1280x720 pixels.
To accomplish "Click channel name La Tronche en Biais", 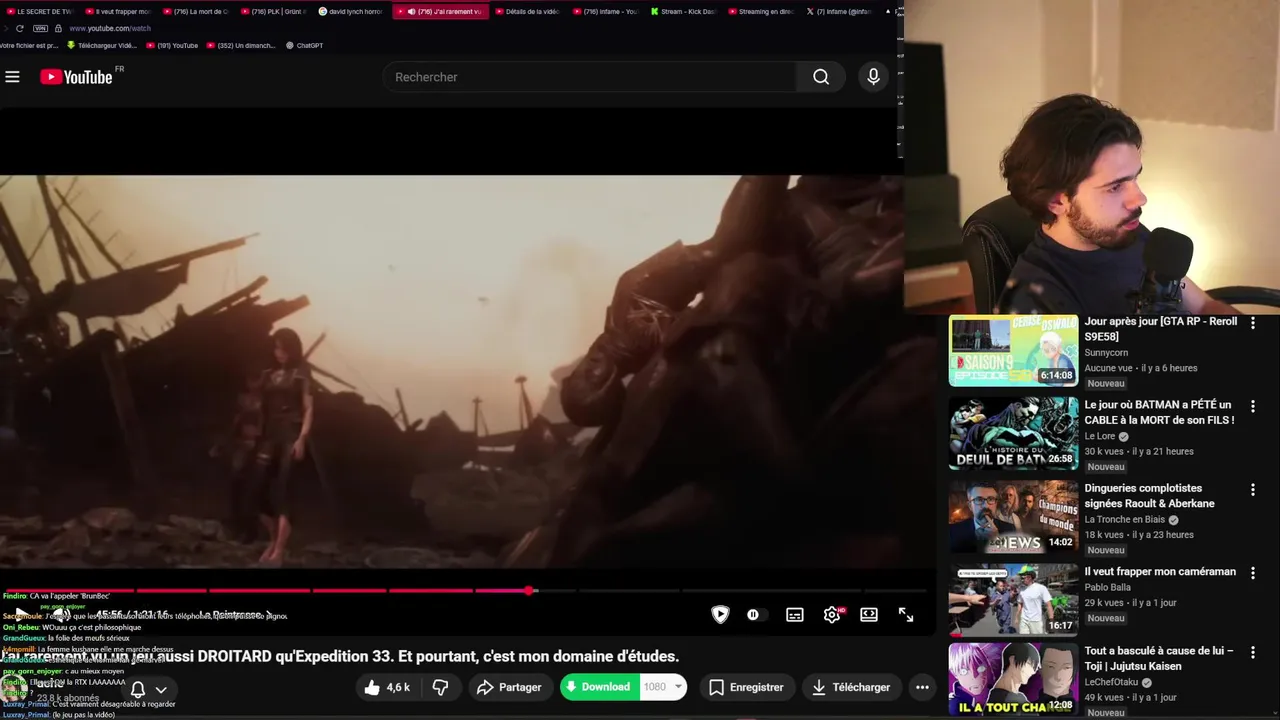I will 1124,519.
